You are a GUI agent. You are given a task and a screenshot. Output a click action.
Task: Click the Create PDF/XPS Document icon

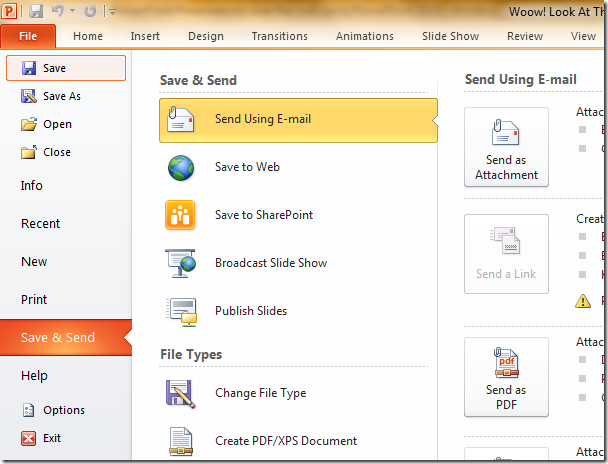181,441
